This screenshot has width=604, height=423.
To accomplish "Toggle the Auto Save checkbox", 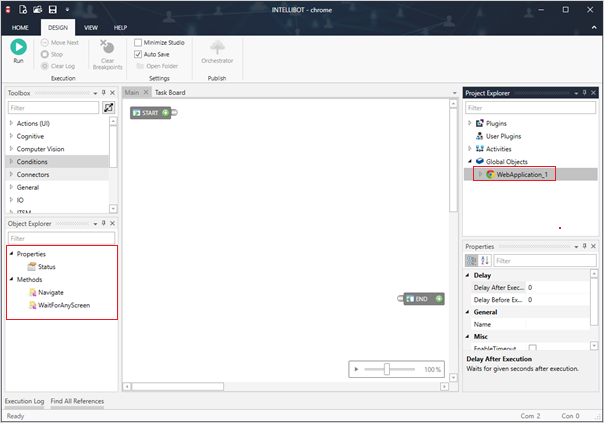I will pos(138,54).
